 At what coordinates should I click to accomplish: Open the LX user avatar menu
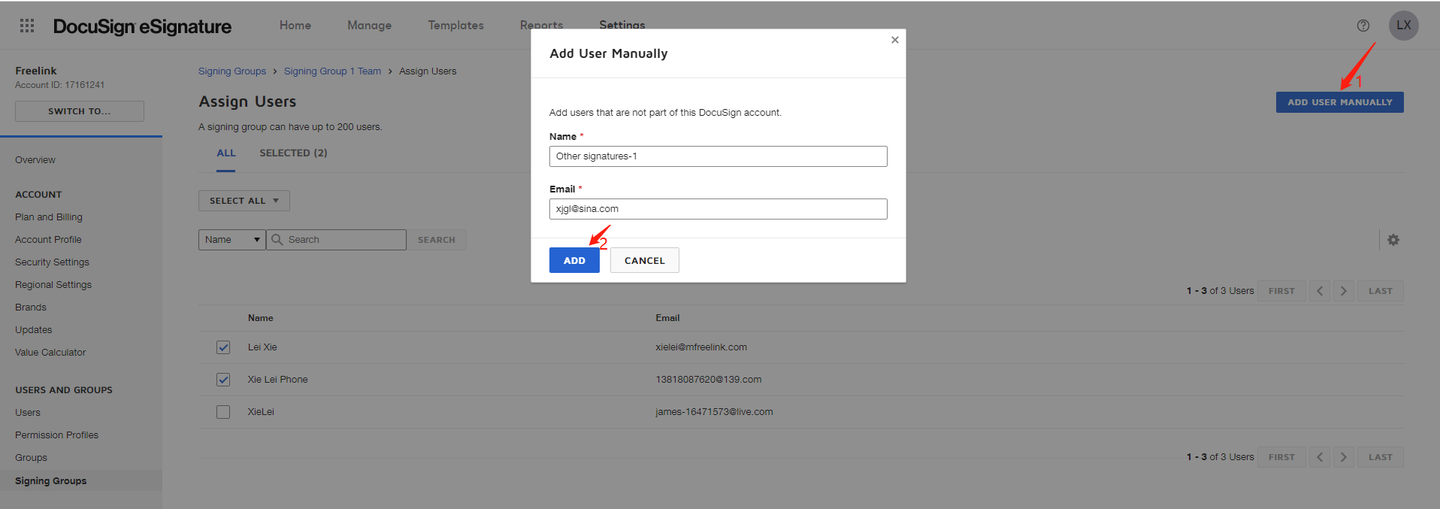point(1404,26)
